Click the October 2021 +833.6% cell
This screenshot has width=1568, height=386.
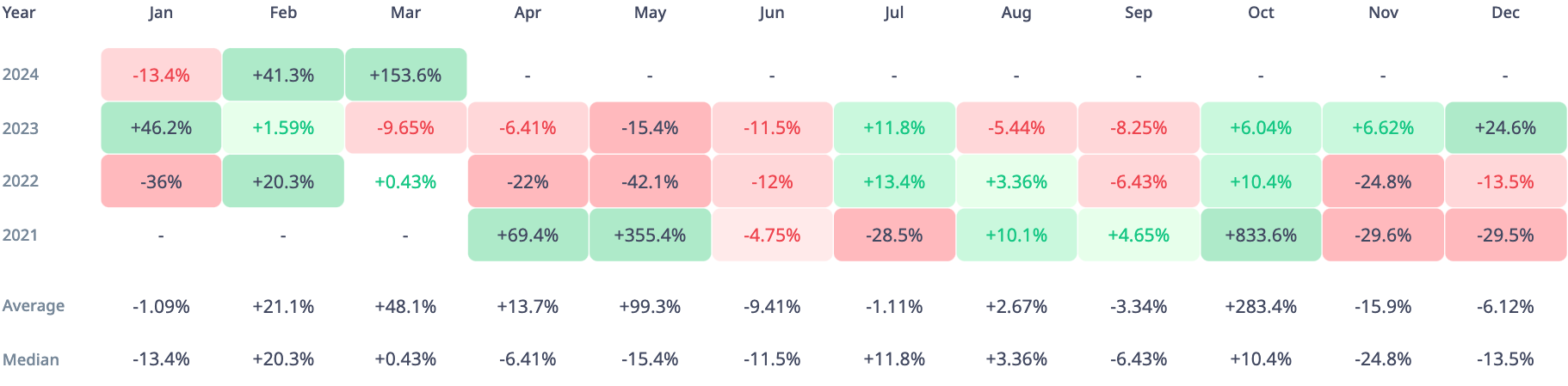pos(1261,235)
